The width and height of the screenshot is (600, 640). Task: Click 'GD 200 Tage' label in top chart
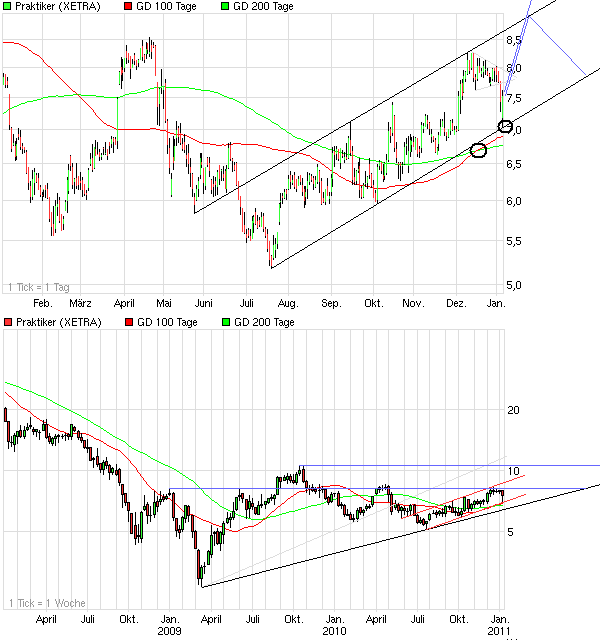point(263,7)
